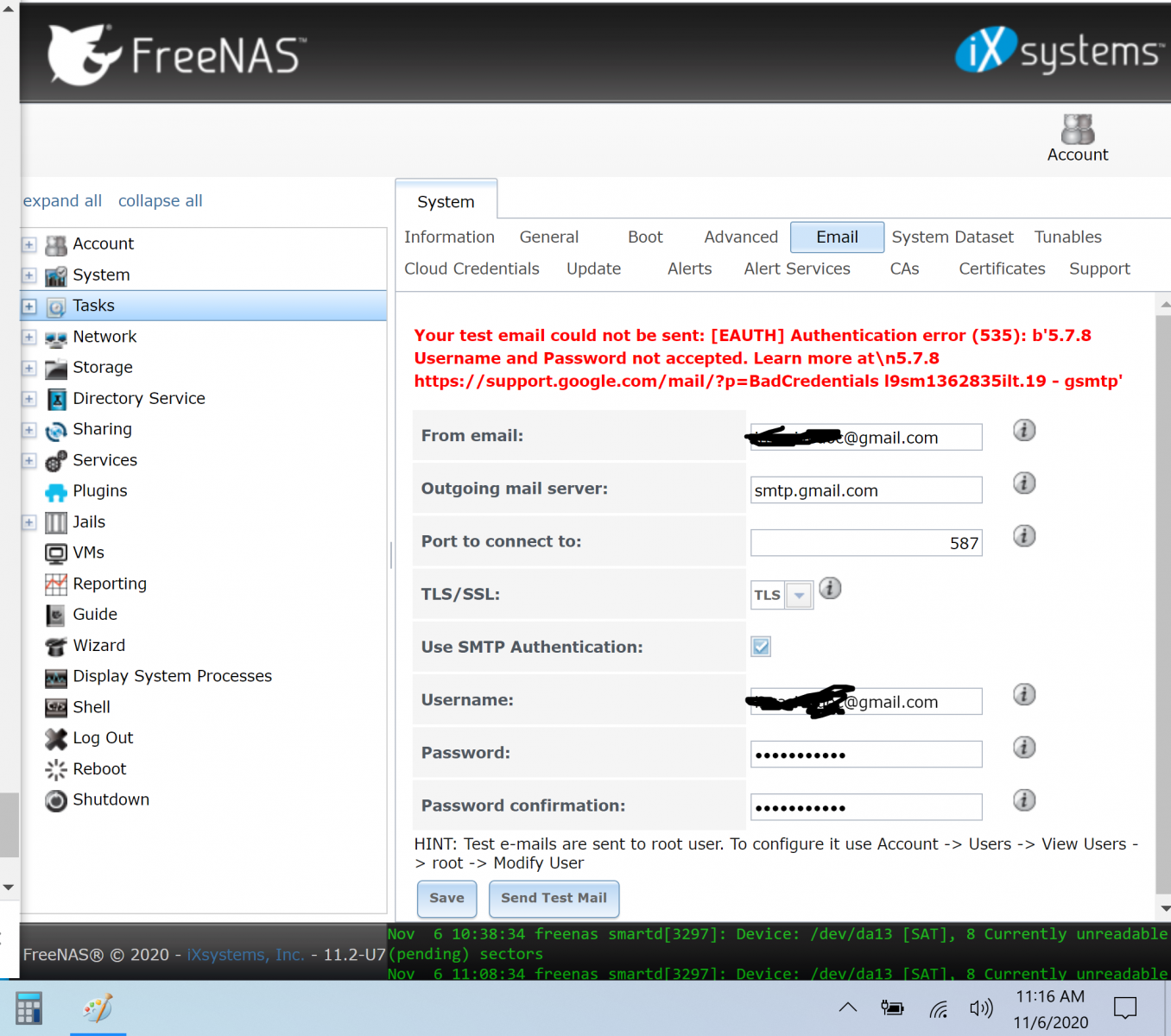Open the System Dataset tab

coord(953,237)
